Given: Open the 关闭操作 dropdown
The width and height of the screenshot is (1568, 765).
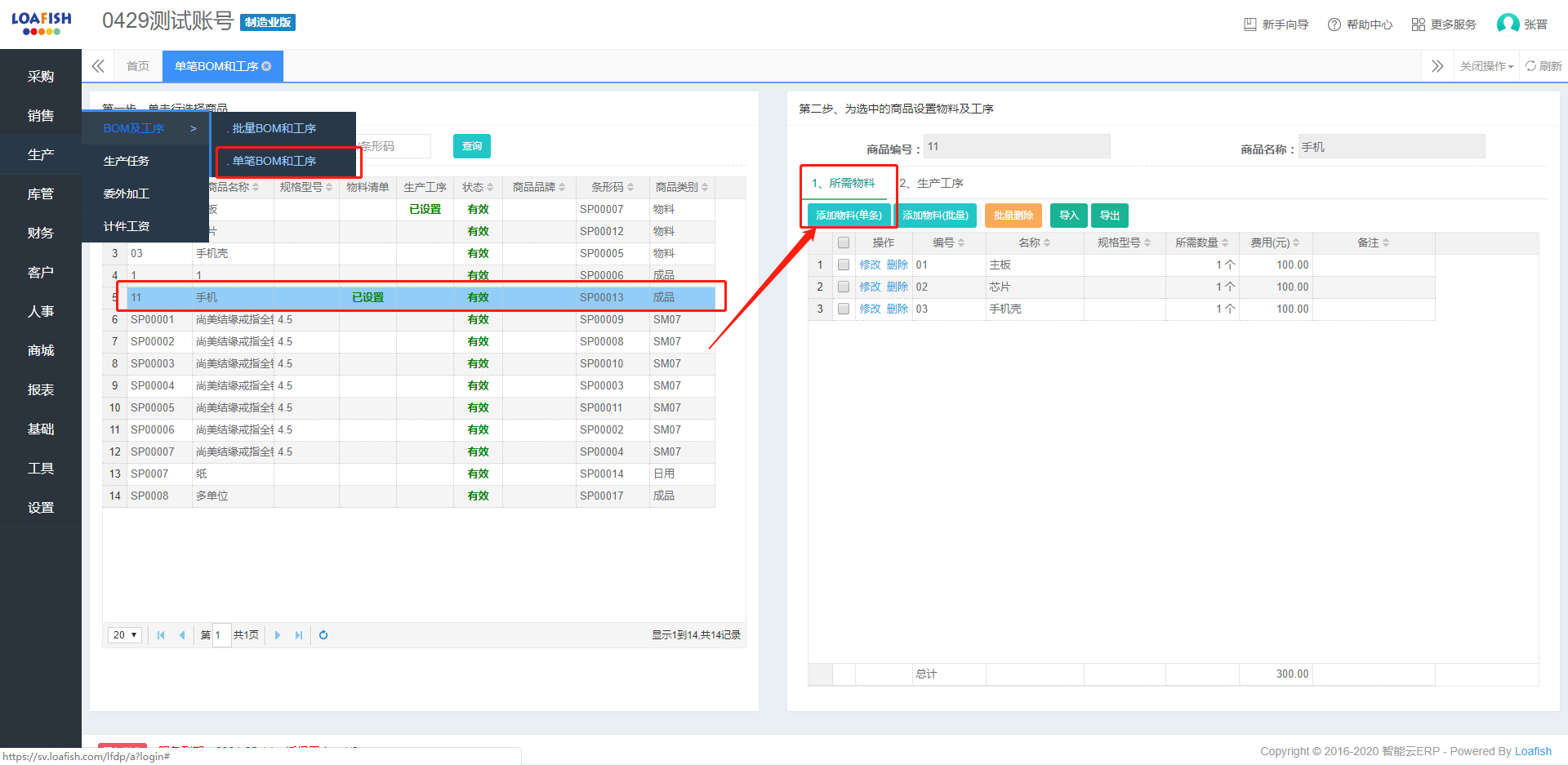Looking at the screenshot, I should point(1487,66).
